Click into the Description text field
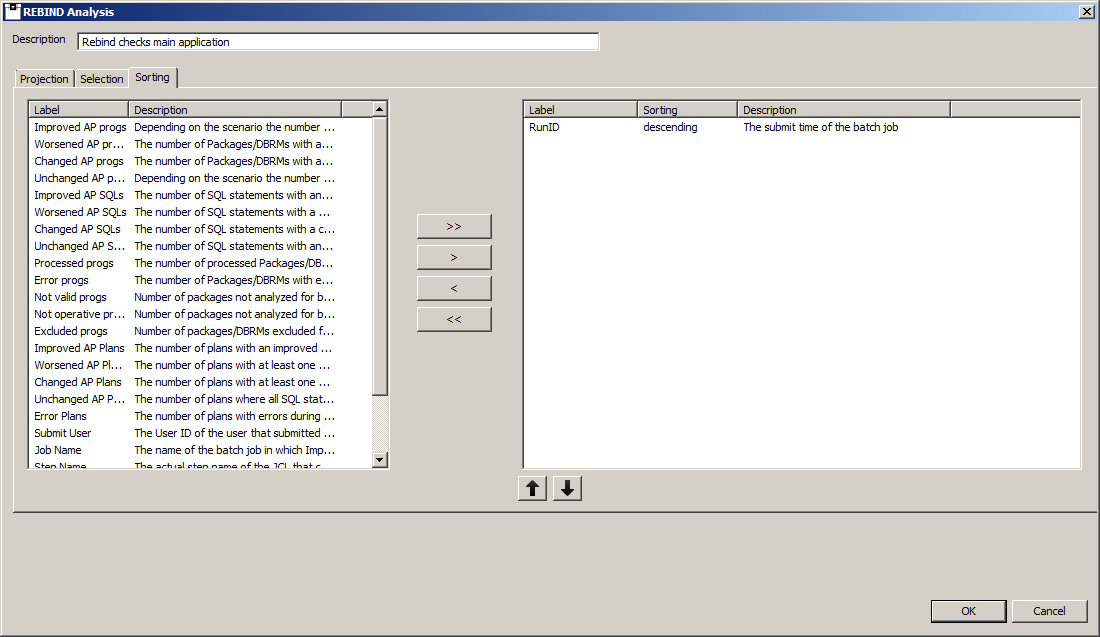 pos(338,42)
